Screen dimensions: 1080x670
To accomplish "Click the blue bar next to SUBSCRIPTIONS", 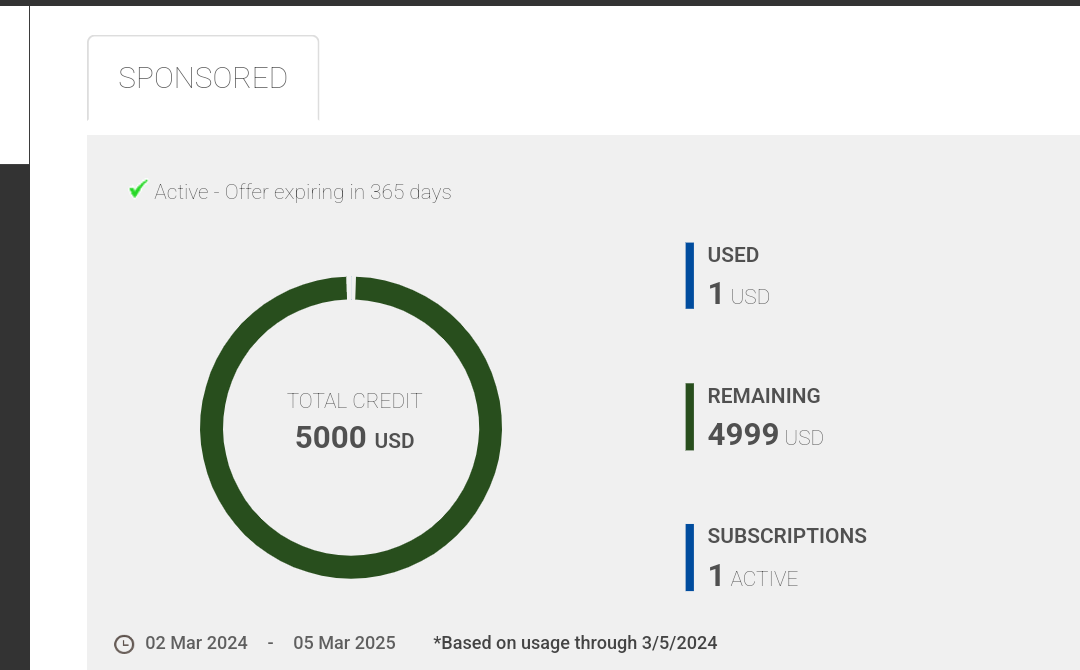I will click(690, 557).
